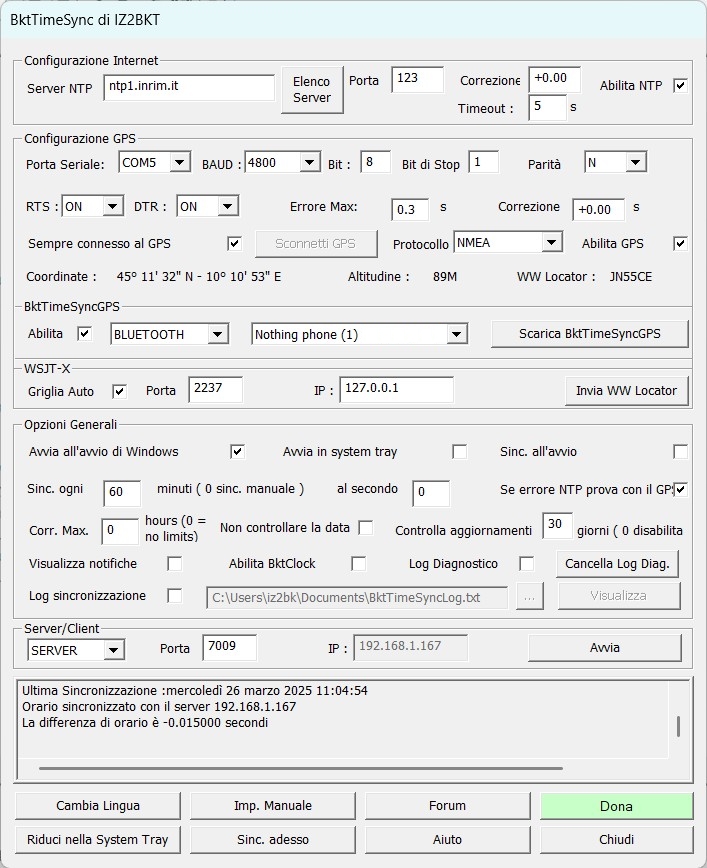Enable Avvia in system tray checkbox
The height and width of the screenshot is (868, 707).
tap(460, 452)
